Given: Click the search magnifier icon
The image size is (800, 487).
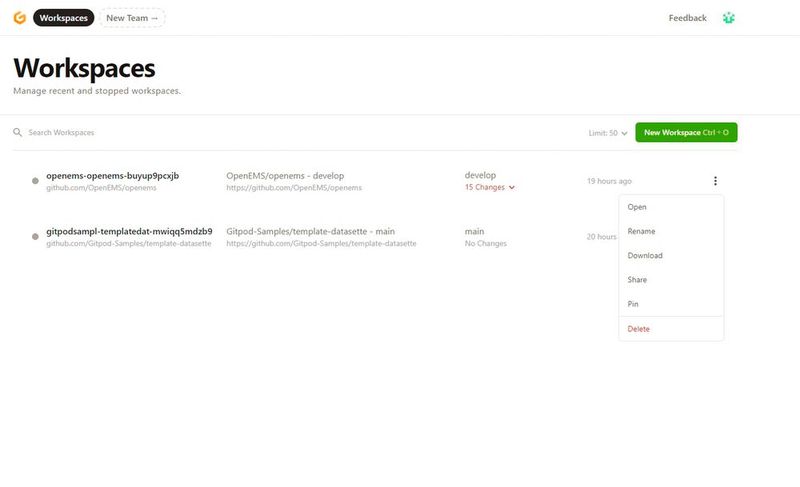Looking at the screenshot, I should tap(17, 133).
